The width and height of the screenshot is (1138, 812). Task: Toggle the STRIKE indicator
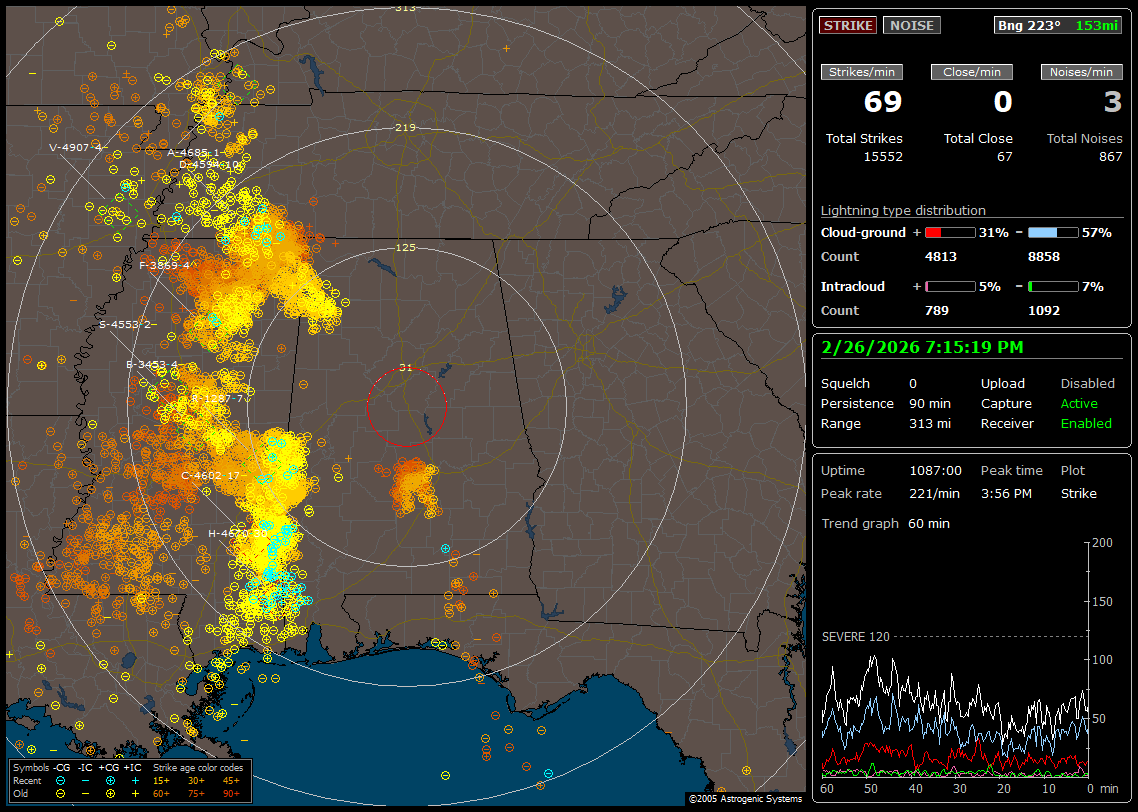(848, 25)
